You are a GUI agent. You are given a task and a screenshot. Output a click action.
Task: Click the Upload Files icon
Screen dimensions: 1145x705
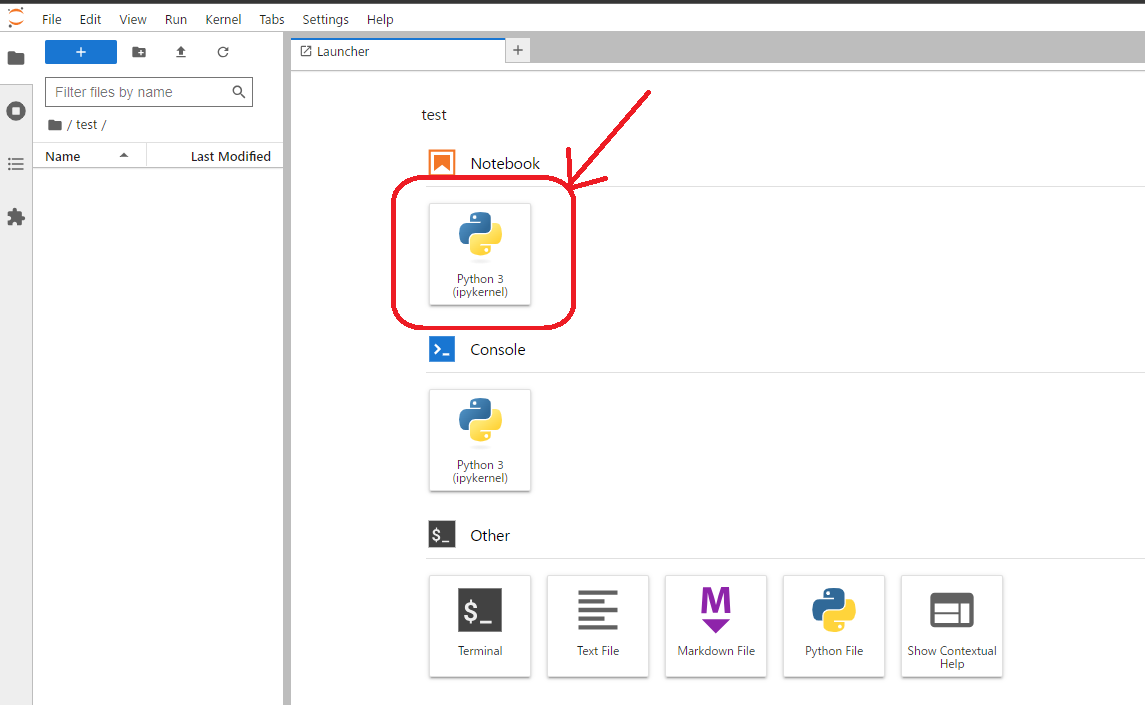pos(181,52)
